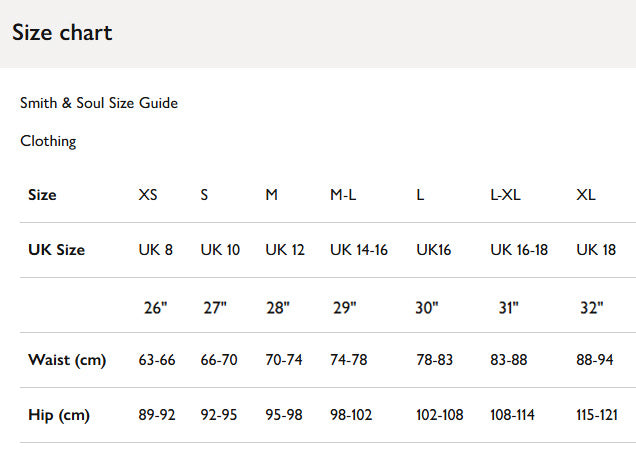This screenshot has width=636, height=471.
Task: Click the UK 8 cell
Action: pyautogui.click(x=155, y=250)
